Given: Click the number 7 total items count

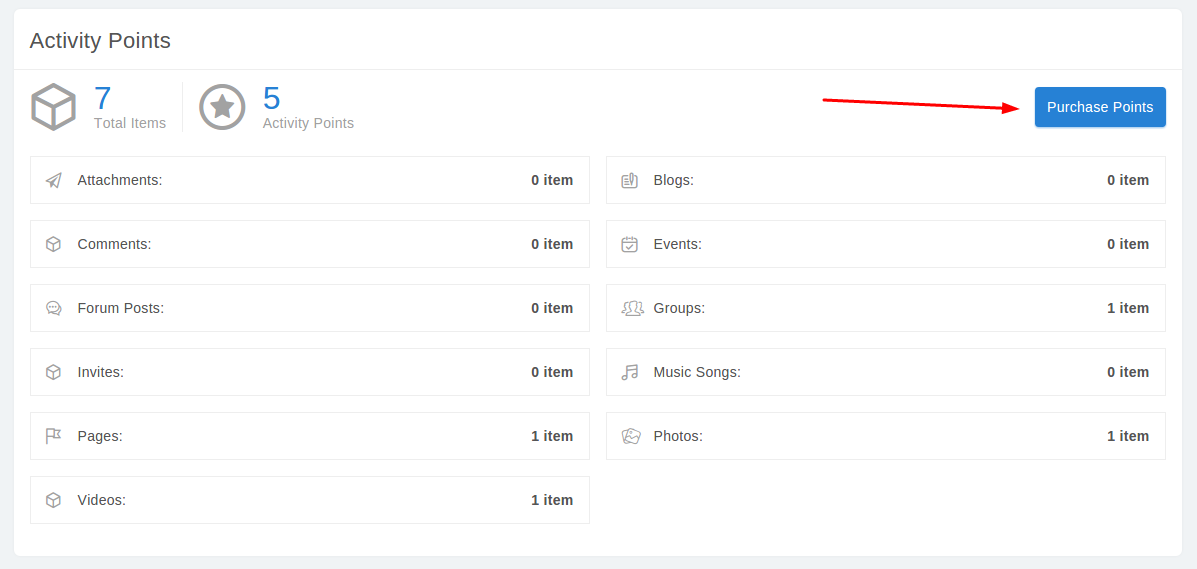Looking at the screenshot, I should 103,98.
